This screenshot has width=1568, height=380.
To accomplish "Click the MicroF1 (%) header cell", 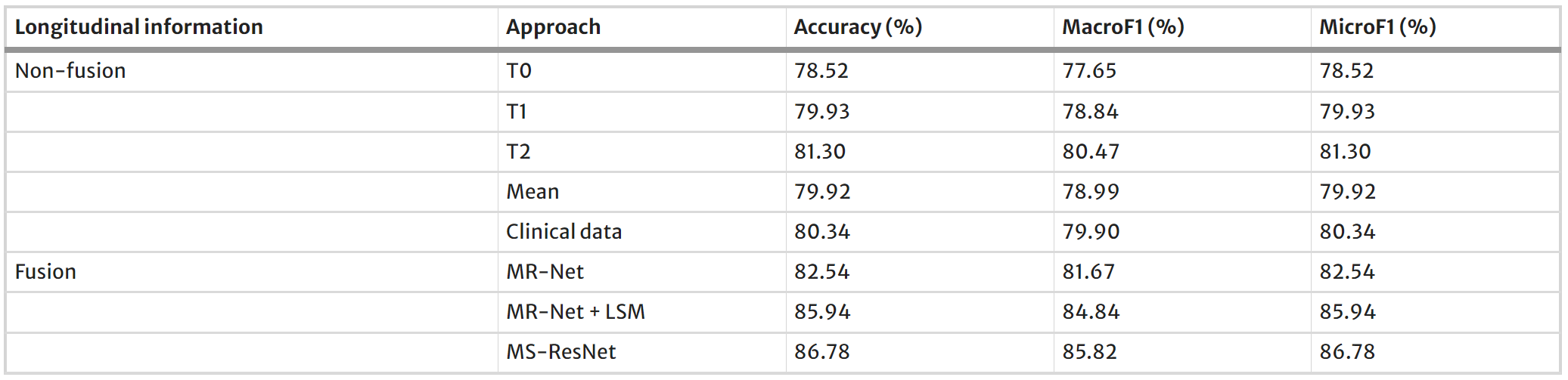I will (x=1377, y=27).
